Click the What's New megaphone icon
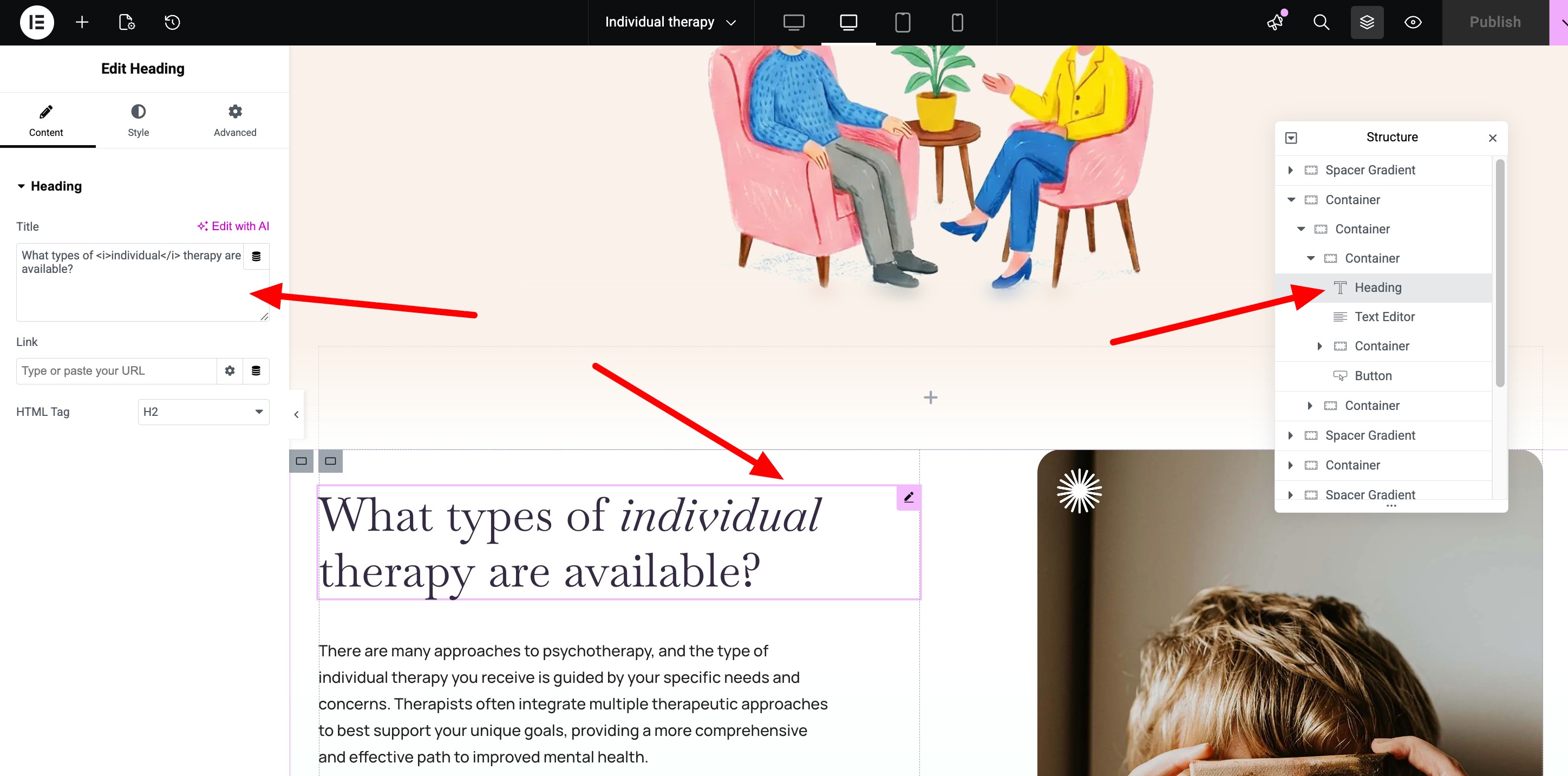The width and height of the screenshot is (1568, 776). click(x=1275, y=23)
